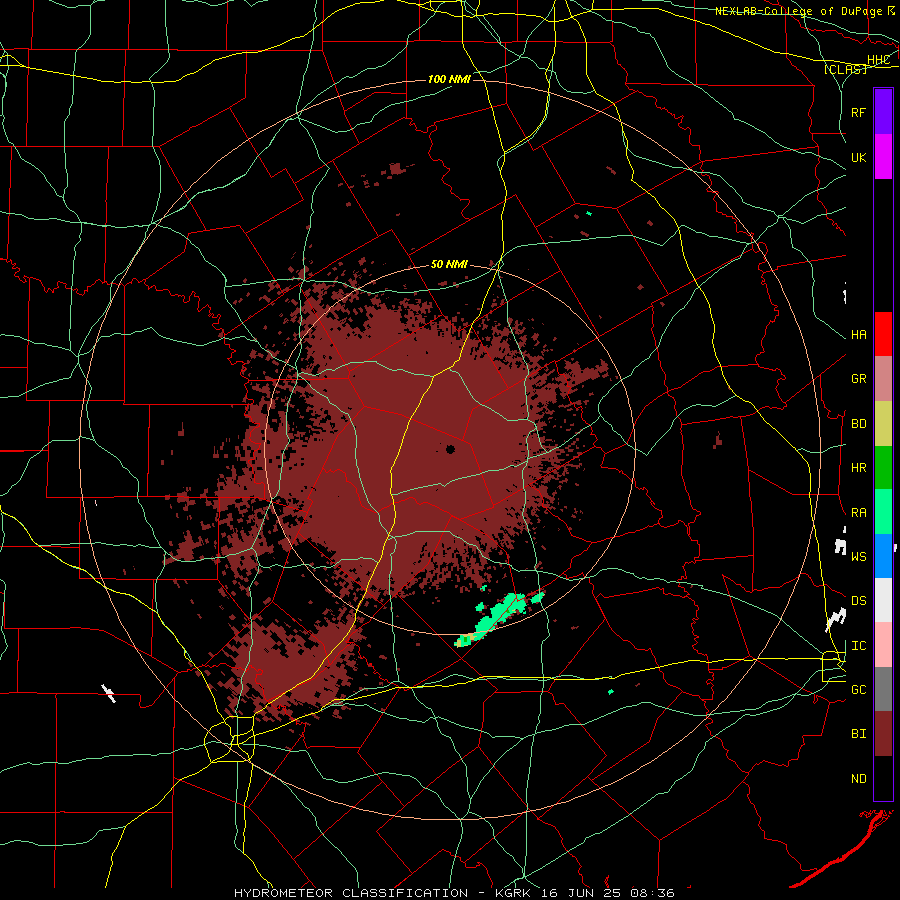Click the WS legend label
The width and height of the screenshot is (900, 900).
(858, 557)
